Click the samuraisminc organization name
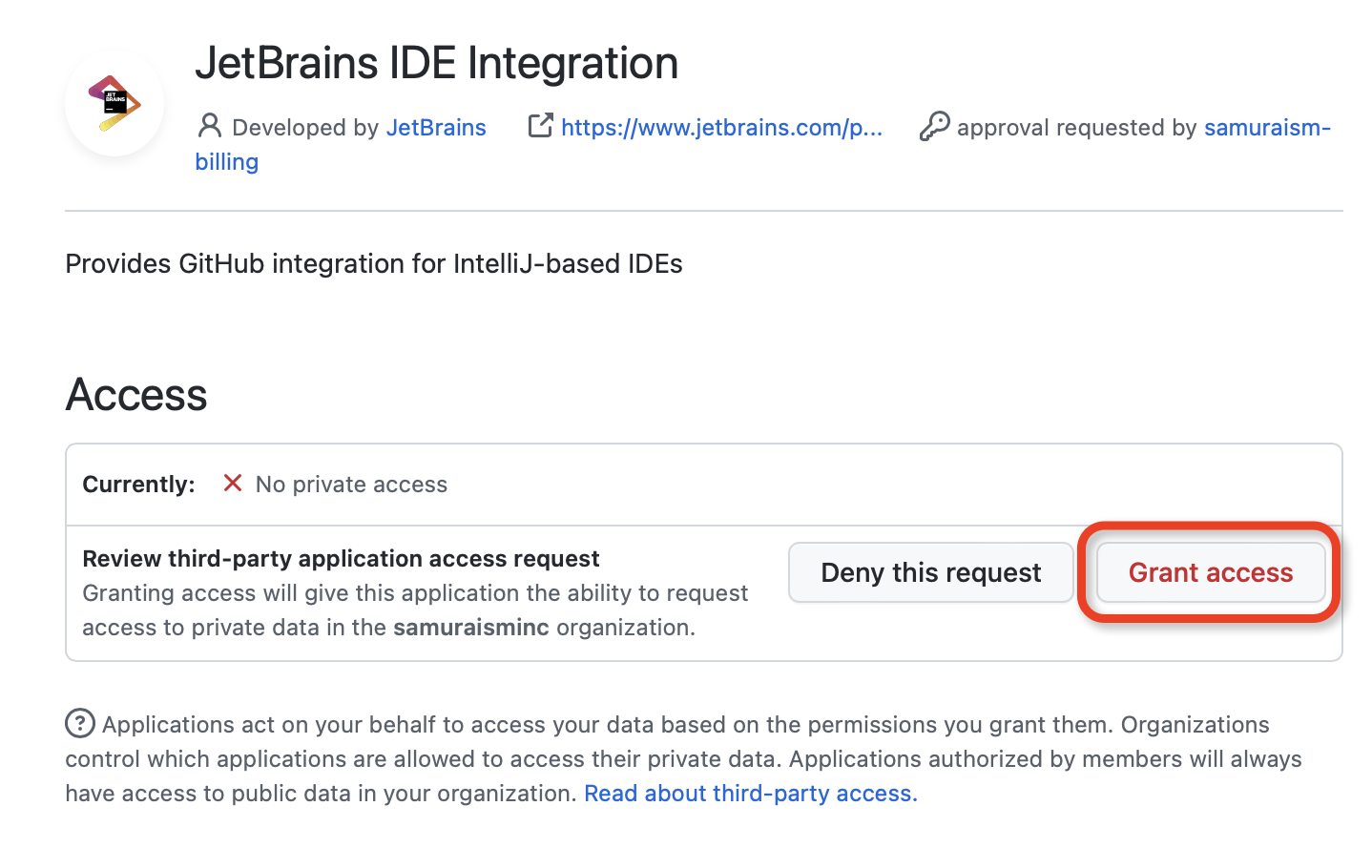 click(471, 628)
